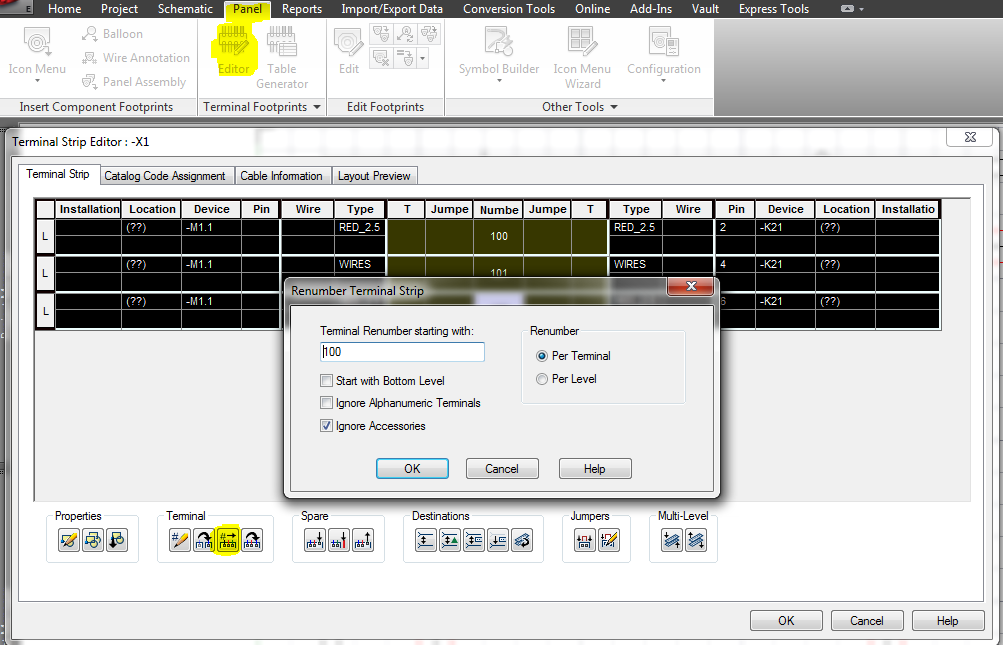The width and height of the screenshot is (1003, 645).
Task: Open the Reports menu
Action: point(302,9)
